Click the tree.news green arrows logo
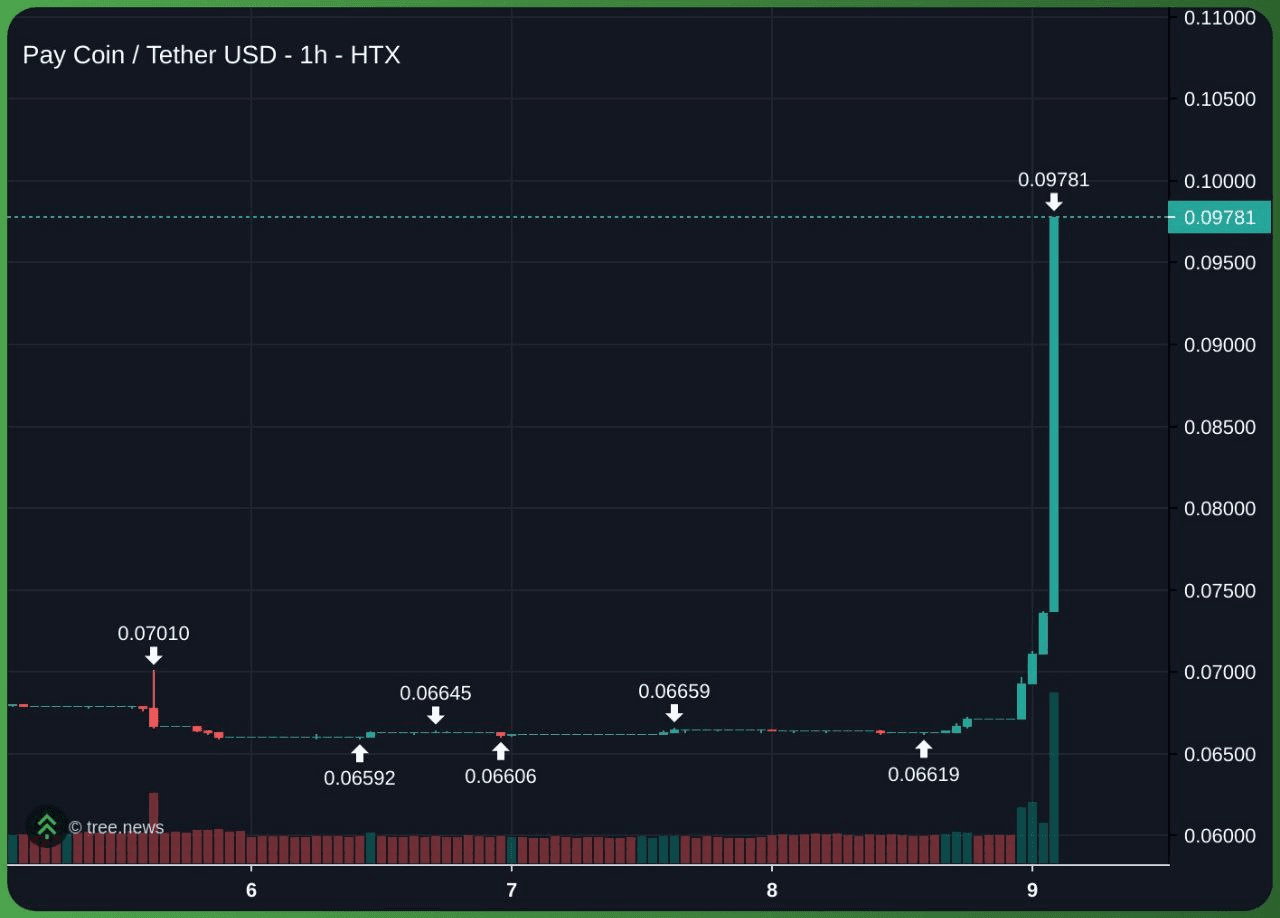Image resolution: width=1280 pixels, height=918 pixels. pyautogui.click(x=46, y=826)
